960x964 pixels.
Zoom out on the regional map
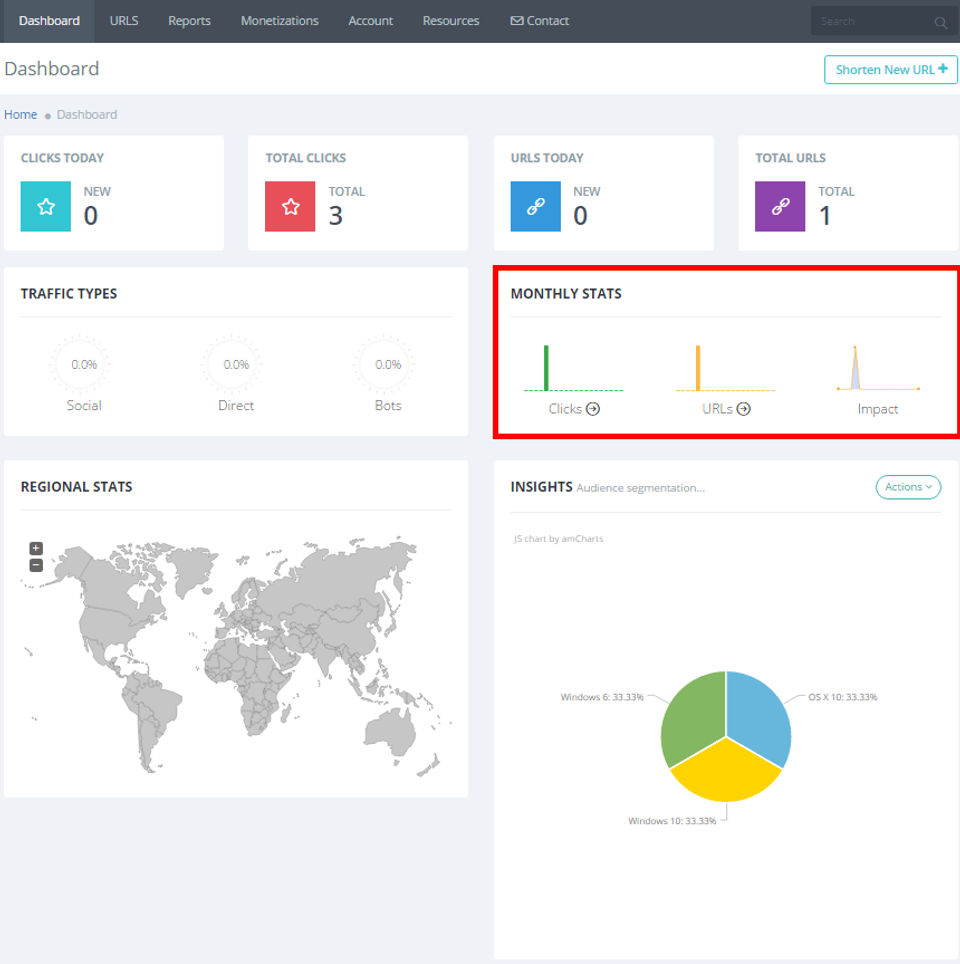coord(36,565)
